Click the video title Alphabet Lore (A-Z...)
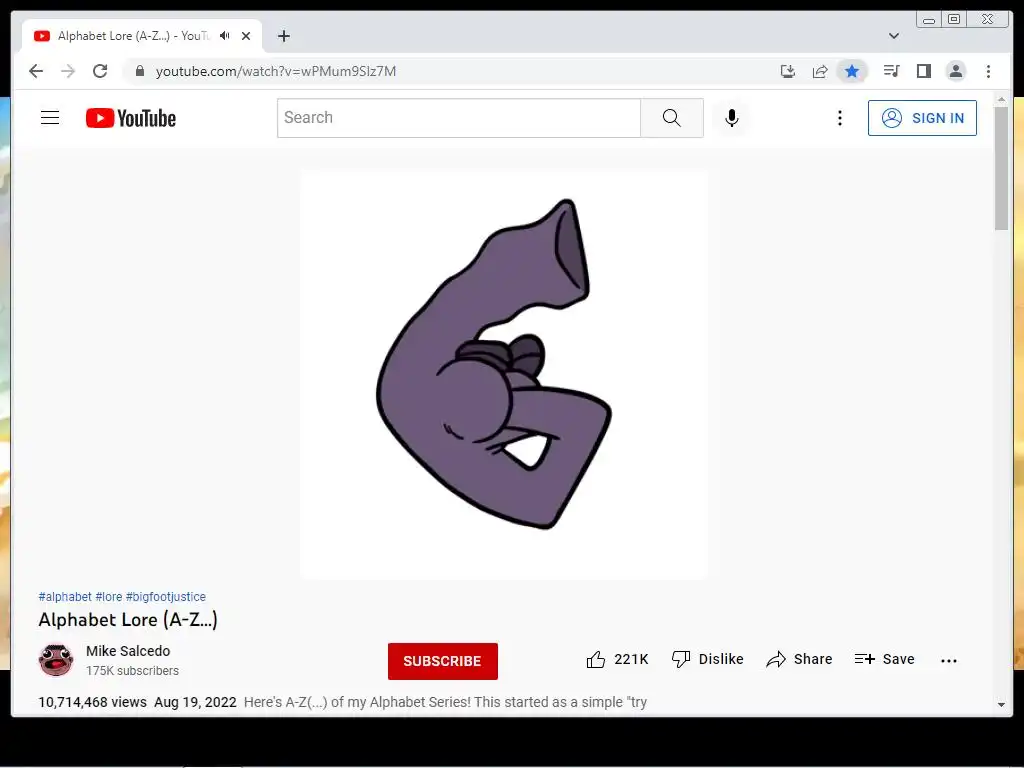Image resolution: width=1024 pixels, height=768 pixels. 128,619
